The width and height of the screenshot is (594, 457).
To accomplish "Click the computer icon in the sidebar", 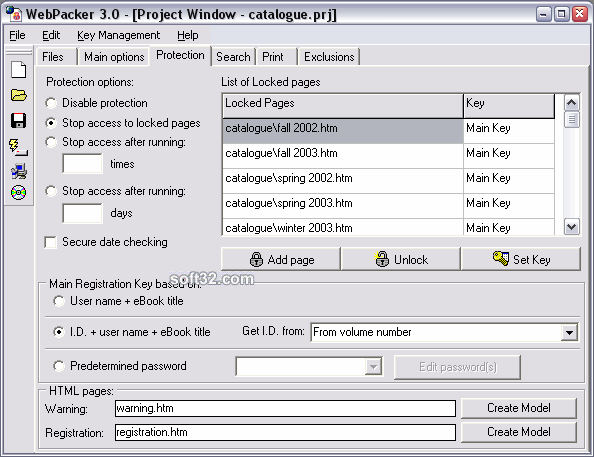I will pyautogui.click(x=19, y=171).
